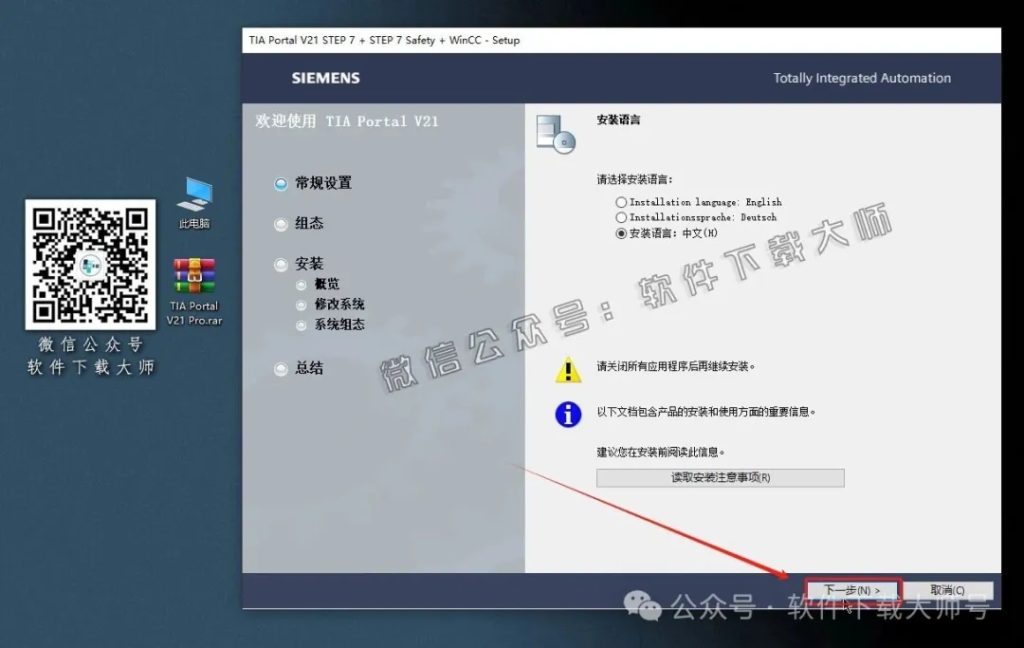
Task: Select the English installation language option
Action: [x=620, y=202]
